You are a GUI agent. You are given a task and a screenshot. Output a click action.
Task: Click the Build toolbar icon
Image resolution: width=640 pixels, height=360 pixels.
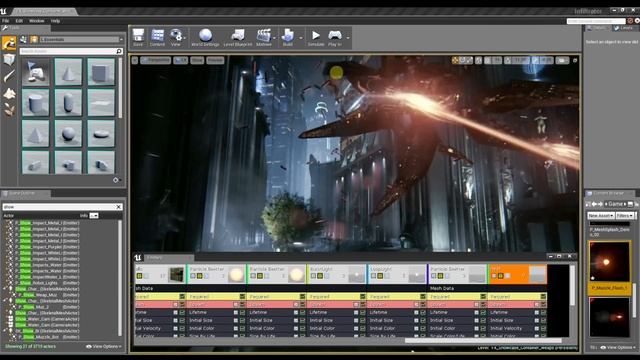(288, 37)
